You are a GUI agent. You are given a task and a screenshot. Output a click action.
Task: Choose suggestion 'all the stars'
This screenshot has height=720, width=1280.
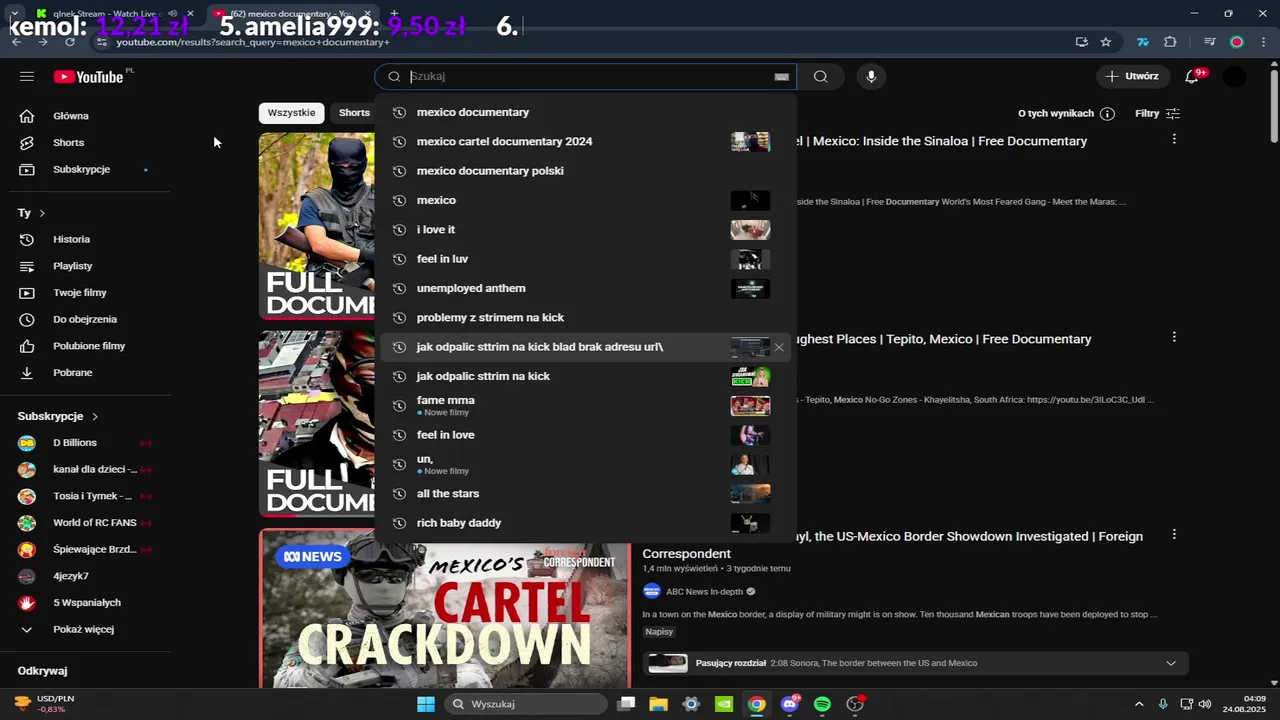coord(585,494)
